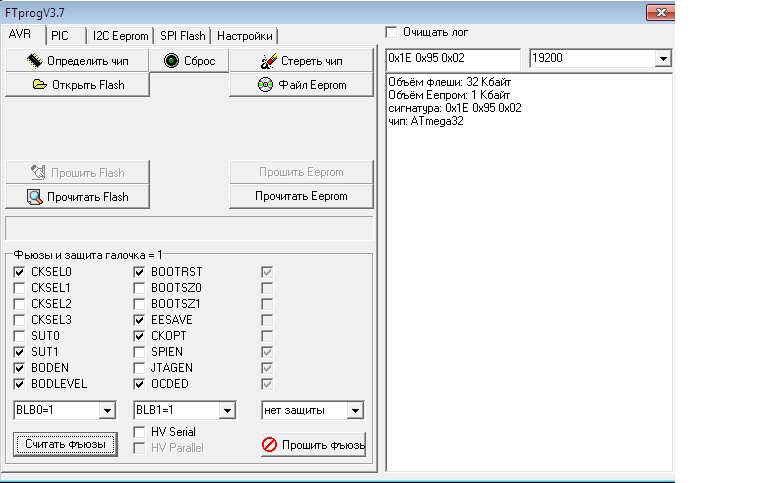Click the Считать фьюзы button

(66, 443)
